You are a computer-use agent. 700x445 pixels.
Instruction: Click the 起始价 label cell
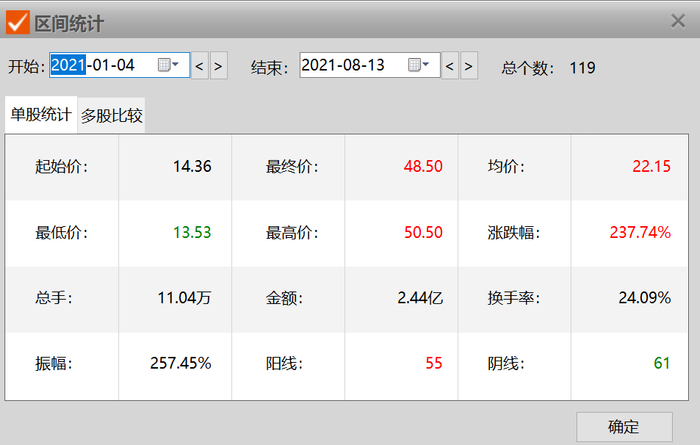click(x=62, y=167)
